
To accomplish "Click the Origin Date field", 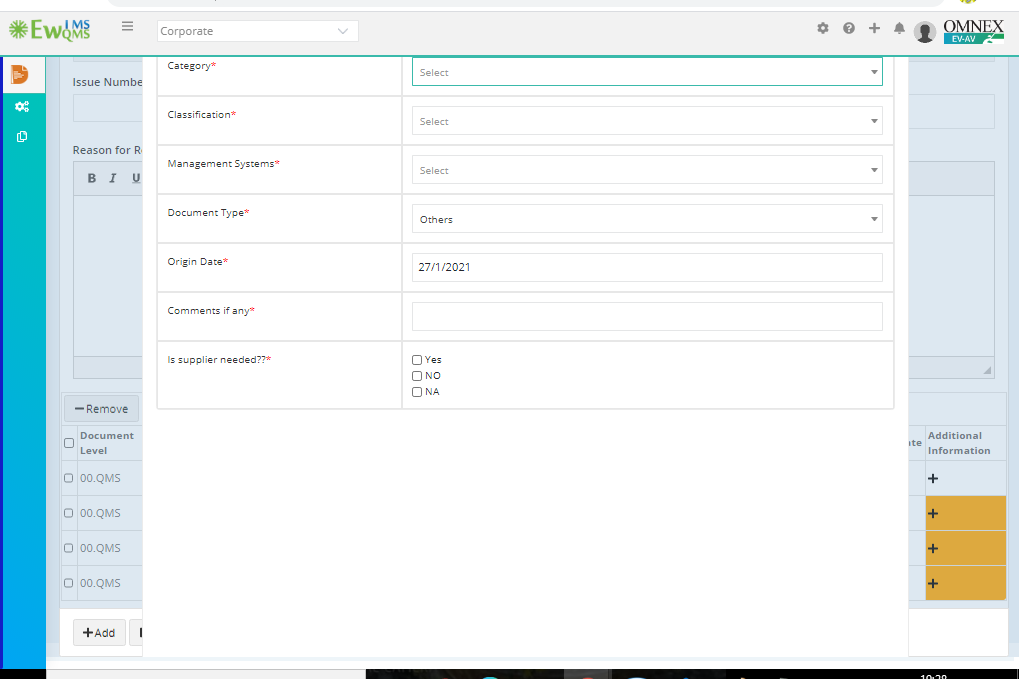I will 647,268.
